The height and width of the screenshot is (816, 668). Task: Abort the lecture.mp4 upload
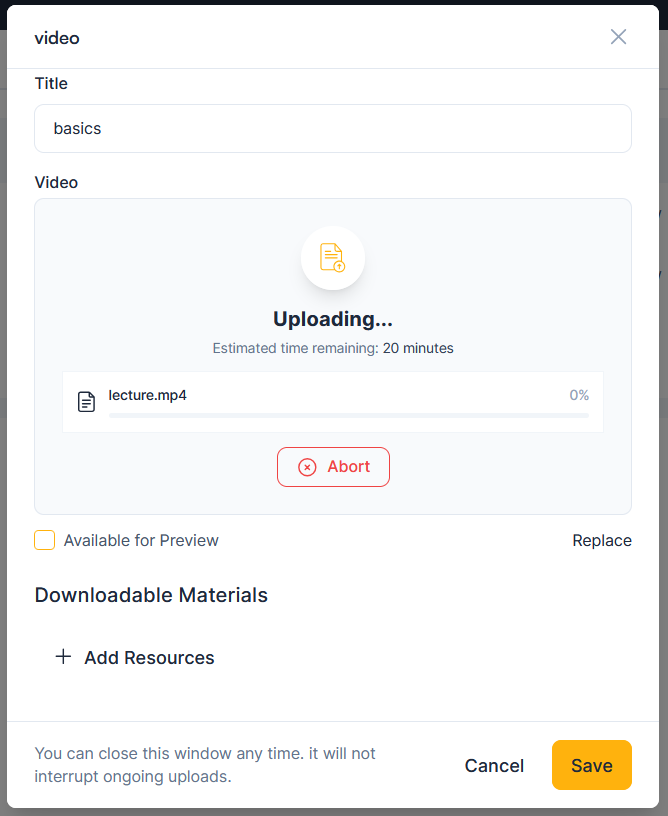coord(333,467)
